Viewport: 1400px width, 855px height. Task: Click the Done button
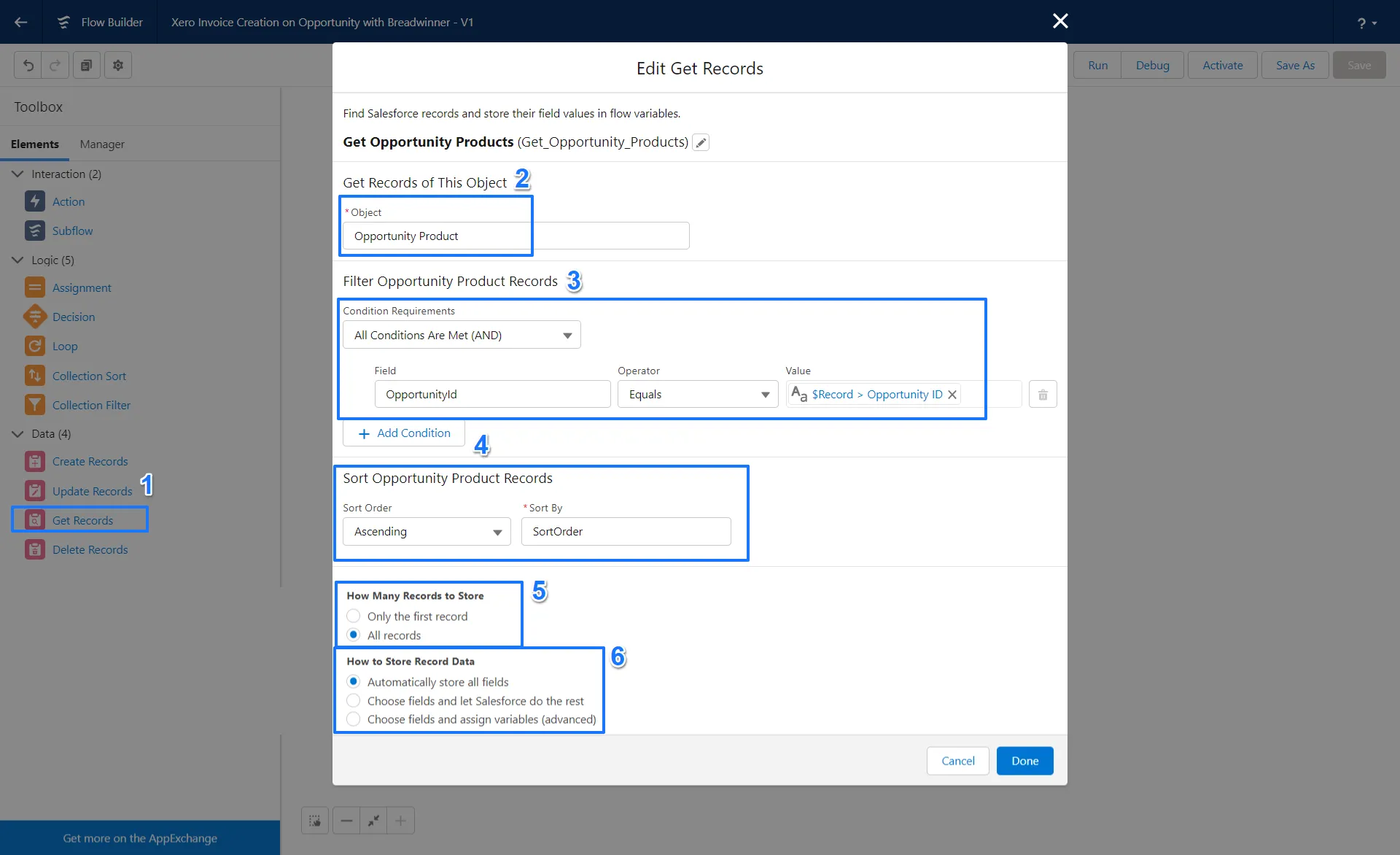click(x=1024, y=761)
